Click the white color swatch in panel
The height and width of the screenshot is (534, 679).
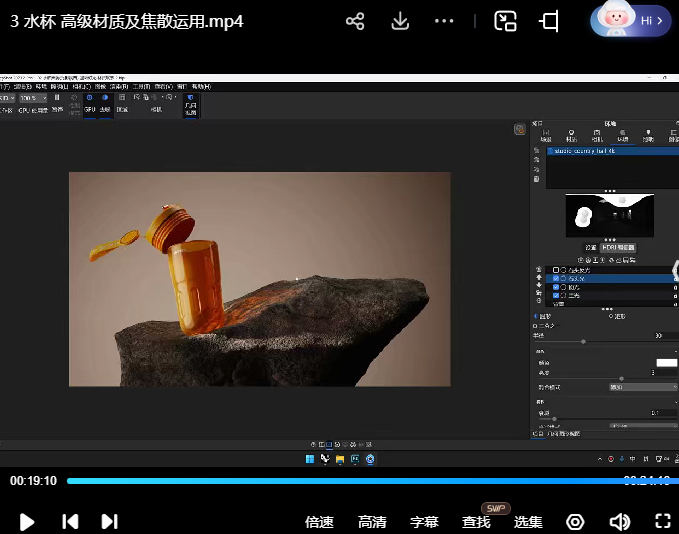click(x=666, y=362)
